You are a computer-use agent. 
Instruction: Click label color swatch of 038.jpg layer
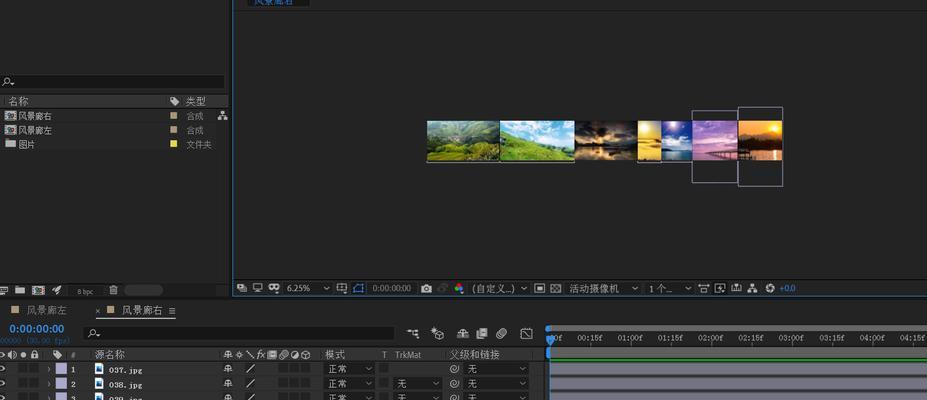click(61, 384)
